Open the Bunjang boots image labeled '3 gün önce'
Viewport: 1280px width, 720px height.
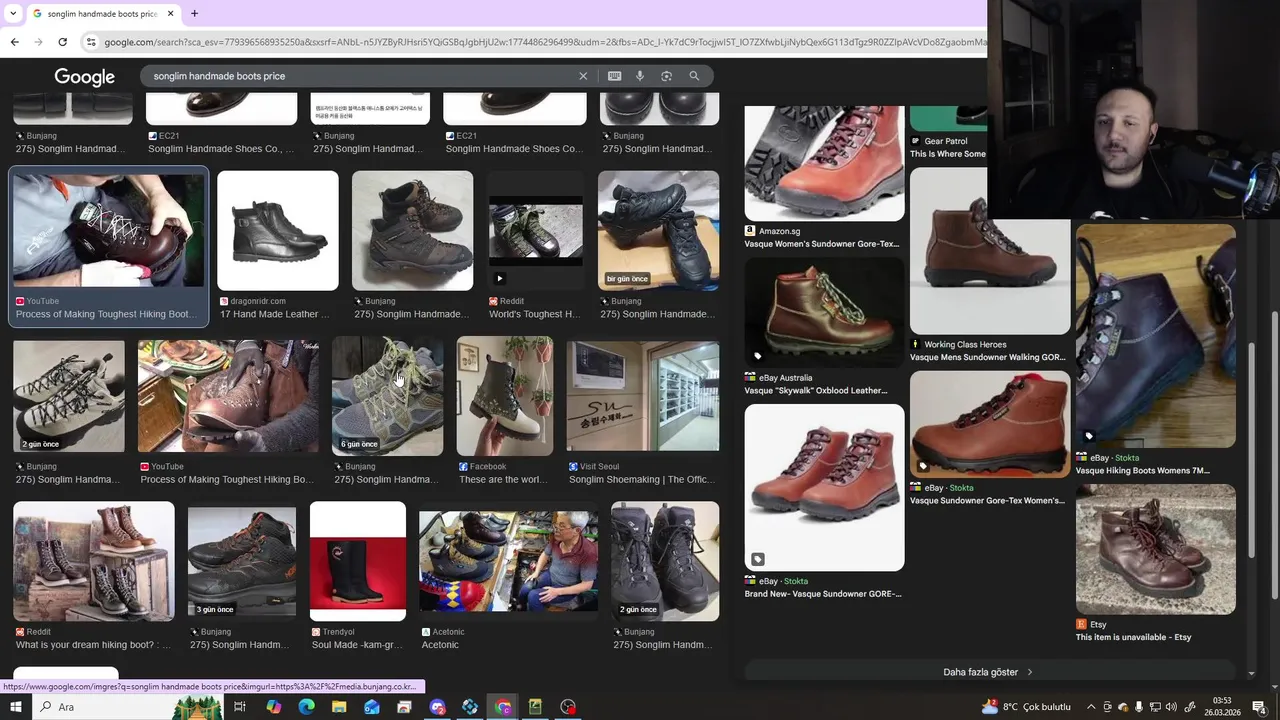[242, 561]
